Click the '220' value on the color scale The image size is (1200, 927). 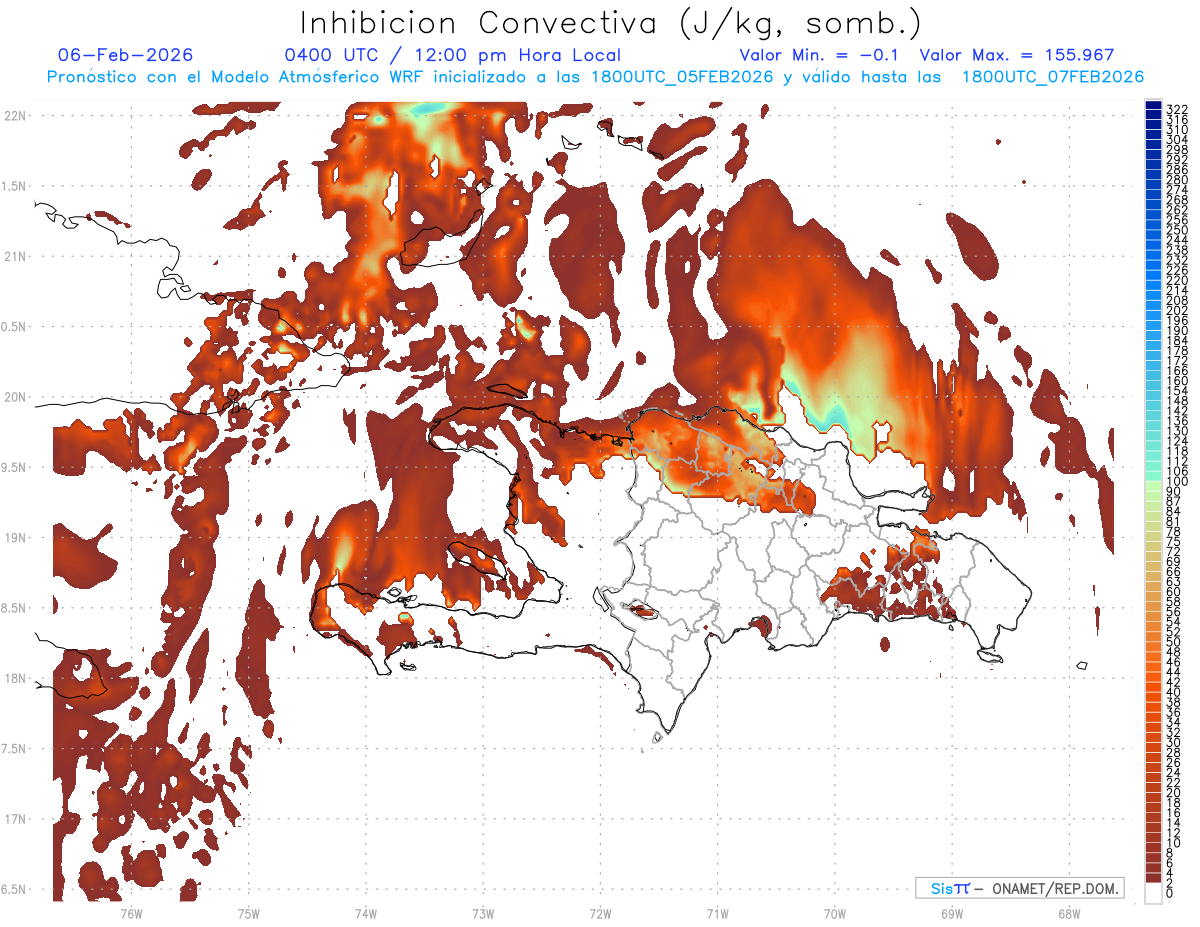(x=1177, y=280)
